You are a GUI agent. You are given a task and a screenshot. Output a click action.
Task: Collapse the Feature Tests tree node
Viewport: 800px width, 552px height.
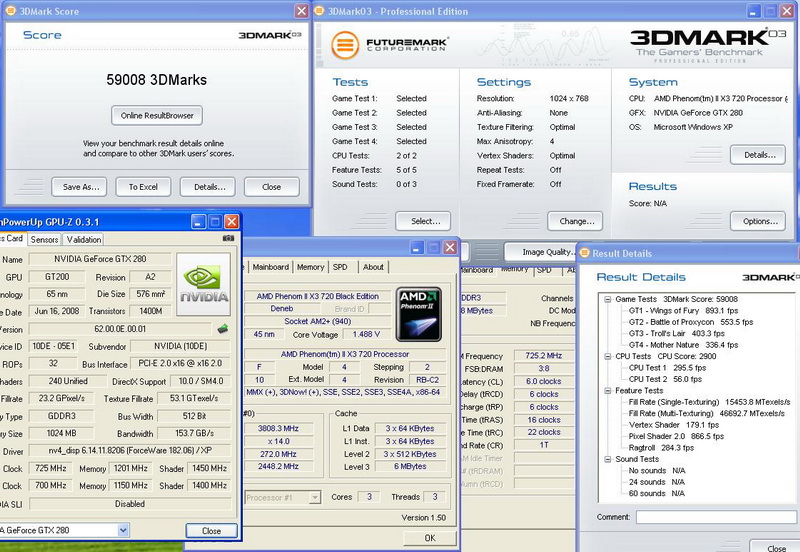pos(608,391)
